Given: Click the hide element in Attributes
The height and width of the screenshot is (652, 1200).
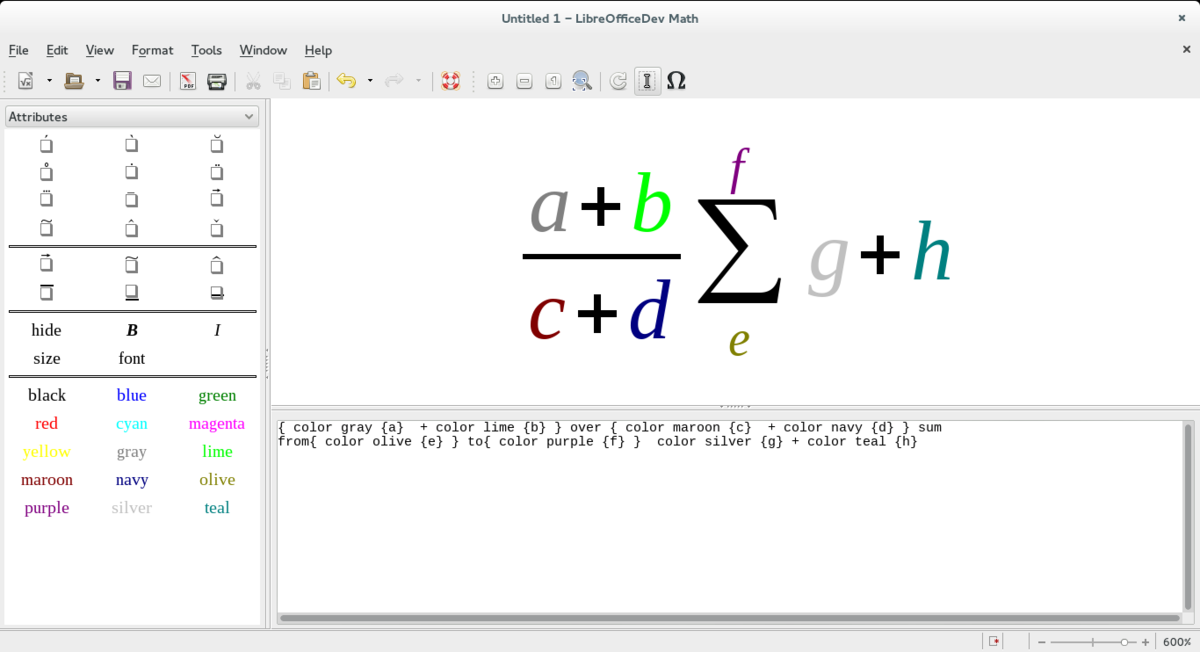Looking at the screenshot, I should (x=46, y=329).
